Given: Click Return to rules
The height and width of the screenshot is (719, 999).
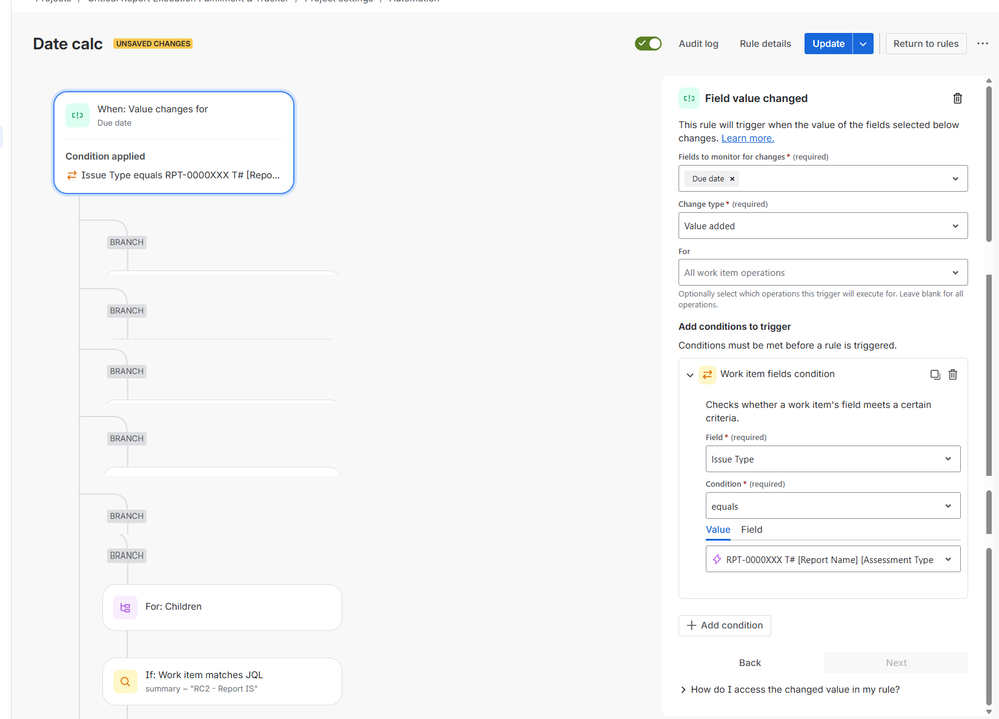Looking at the screenshot, I should (926, 43).
